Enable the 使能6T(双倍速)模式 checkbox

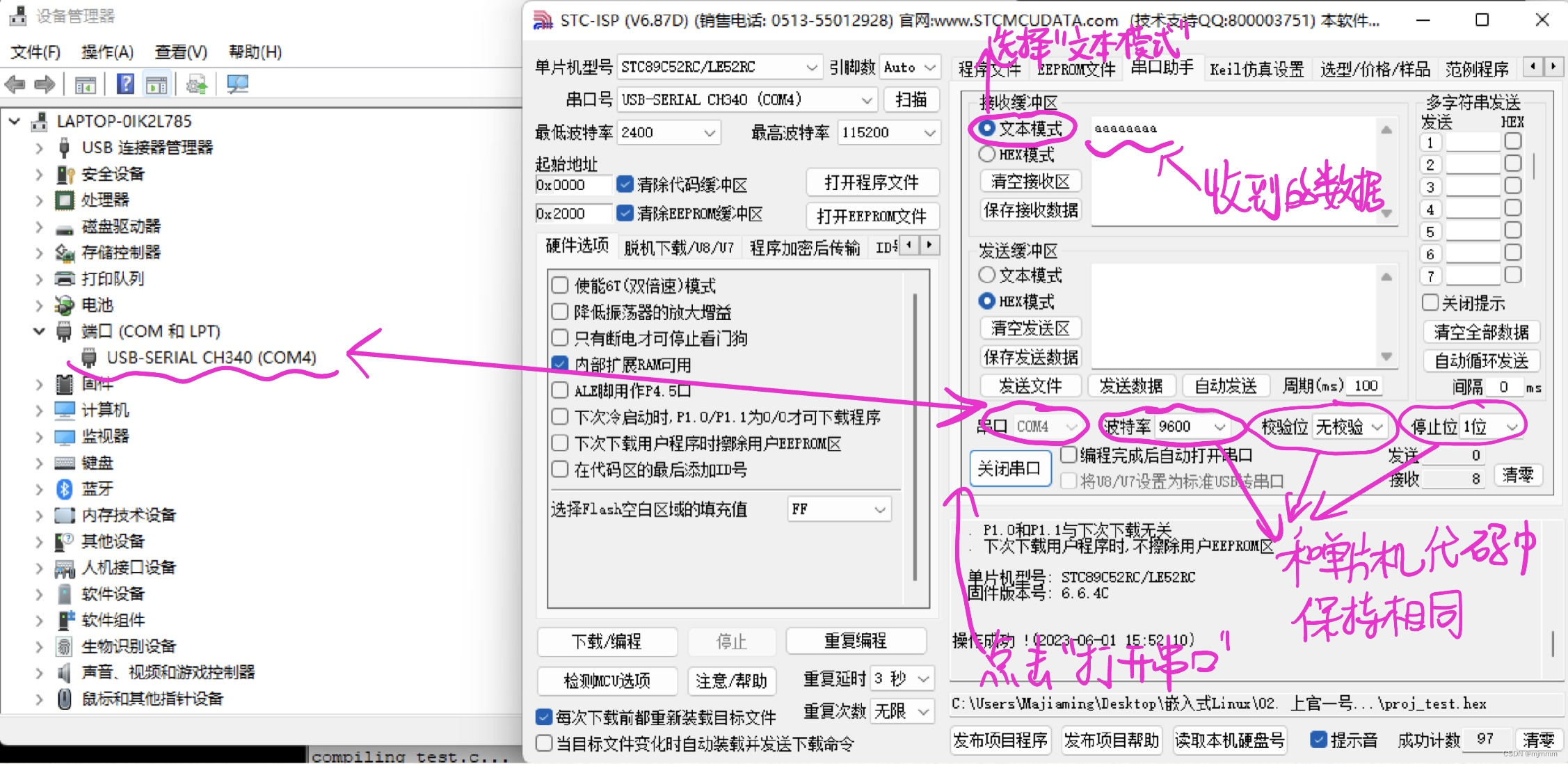560,285
